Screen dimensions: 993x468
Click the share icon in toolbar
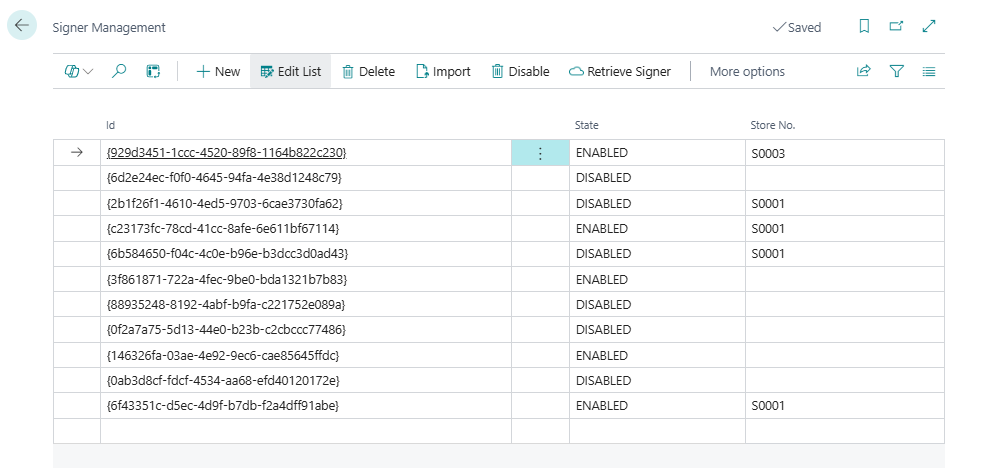point(863,71)
